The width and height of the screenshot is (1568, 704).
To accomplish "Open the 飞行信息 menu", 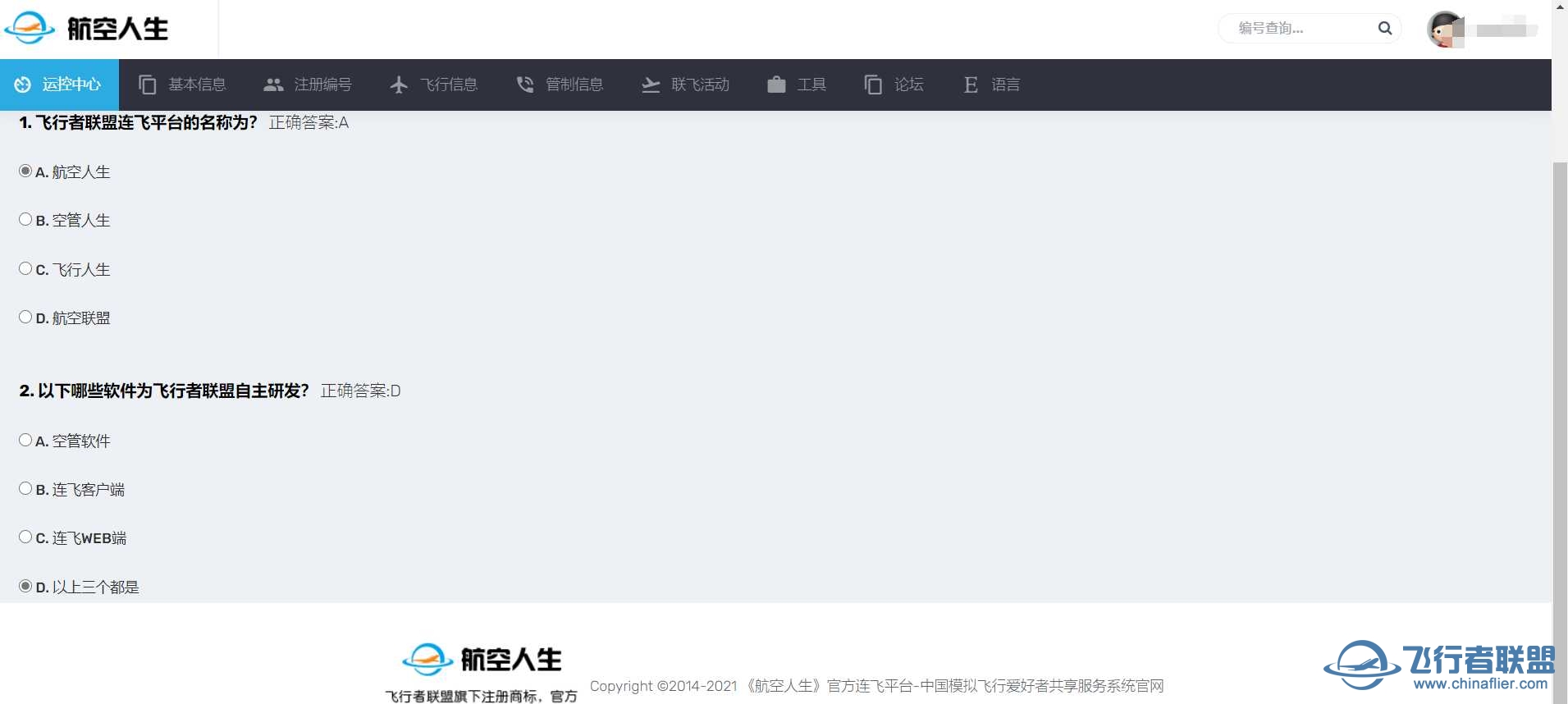I will click(x=433, y=85).
